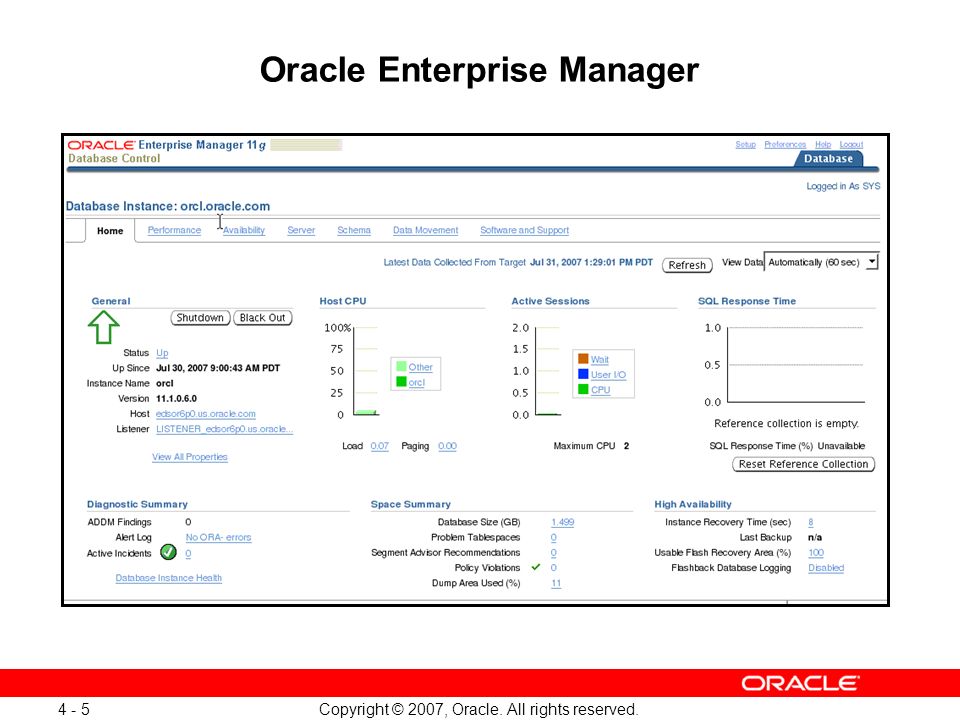
Task: Click Usable Flash Recovery Area 100 link
Action: [x=816, y=553]
